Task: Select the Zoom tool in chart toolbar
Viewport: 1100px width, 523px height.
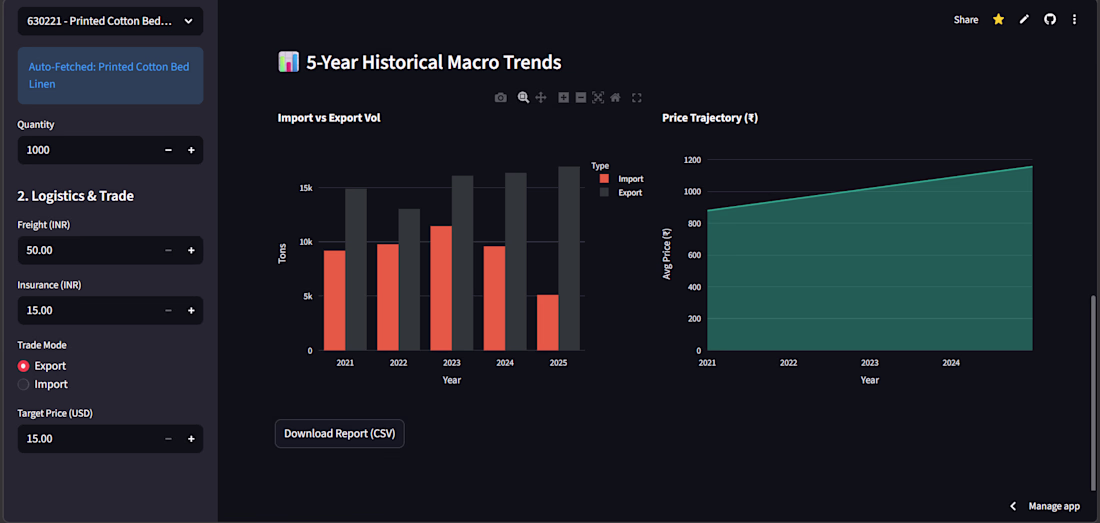Action: 523,97
